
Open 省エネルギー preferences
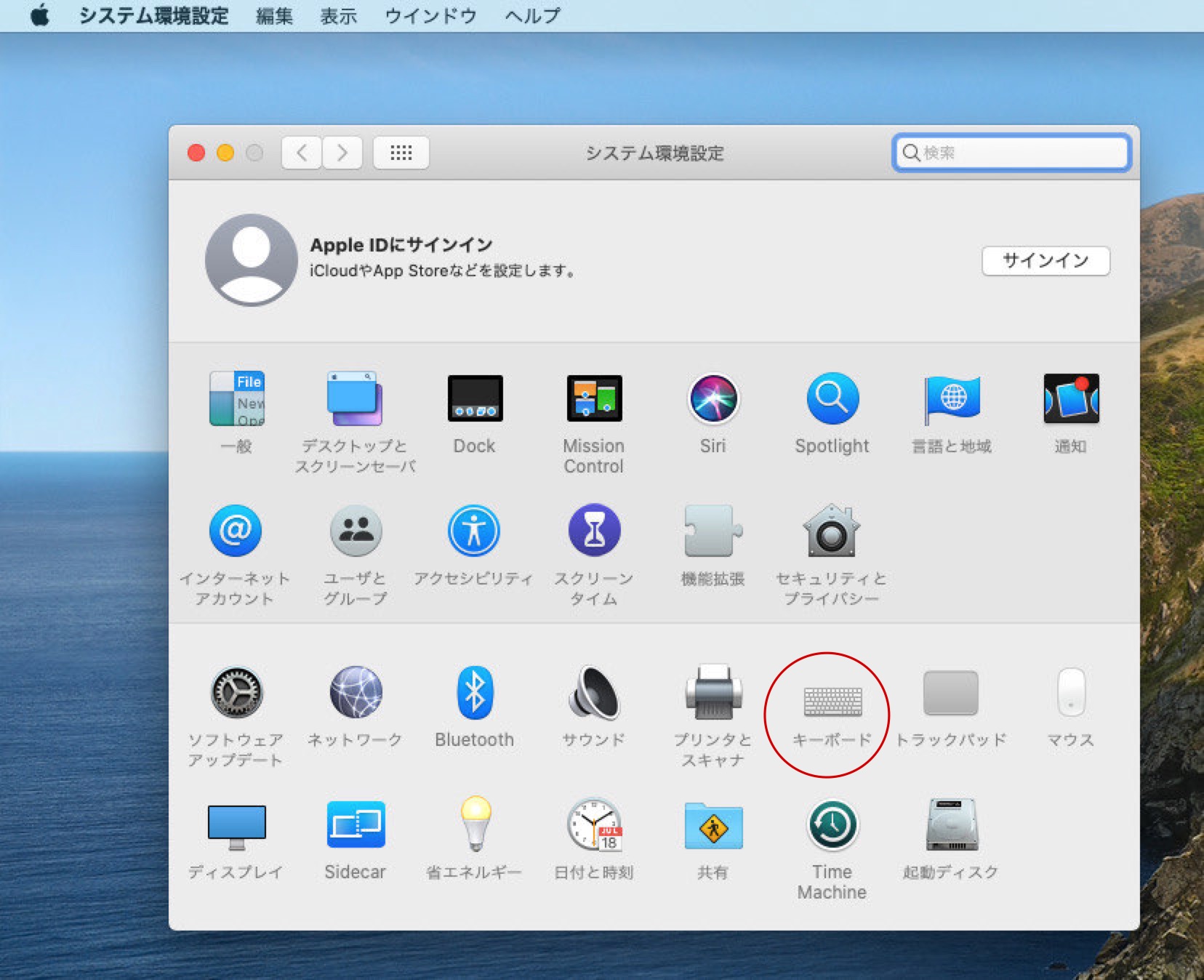pos(475,824)
